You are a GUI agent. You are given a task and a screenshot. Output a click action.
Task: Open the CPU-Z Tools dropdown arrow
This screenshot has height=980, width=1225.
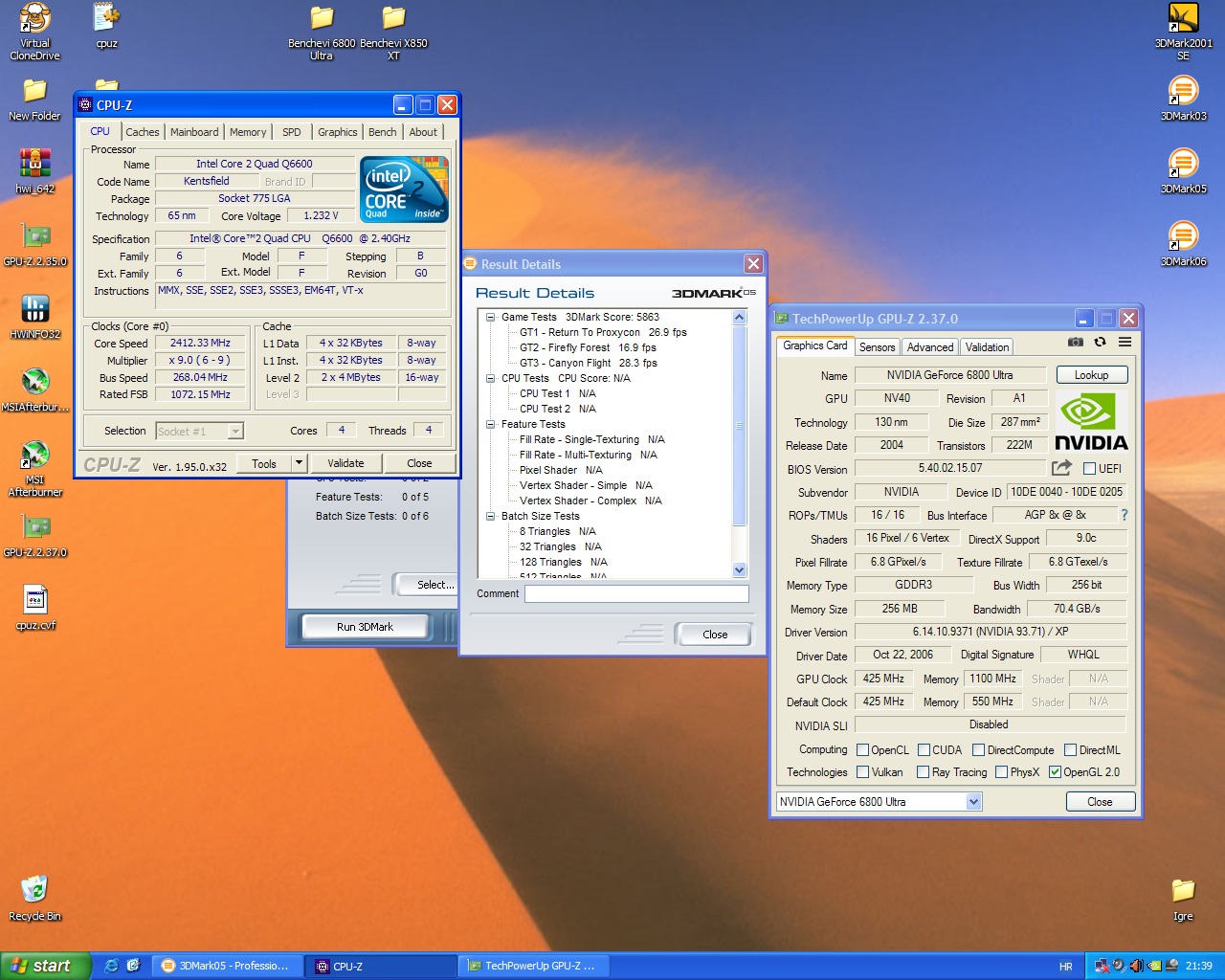click(x=299, y=463)
